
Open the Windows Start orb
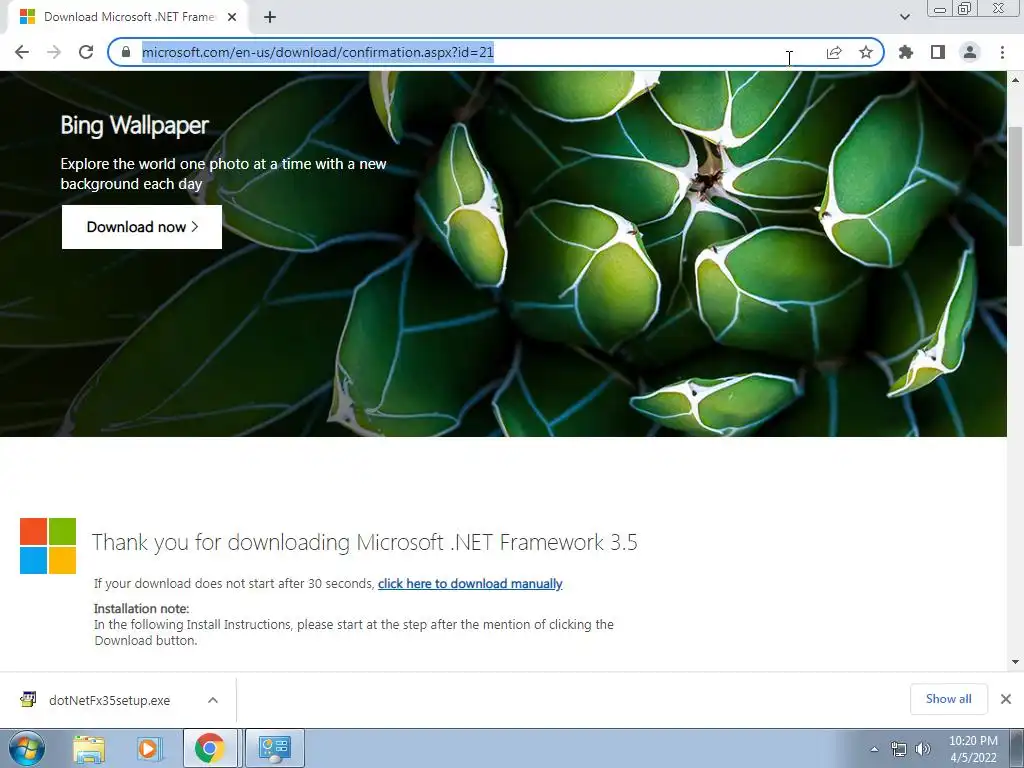tap(27, 748)
